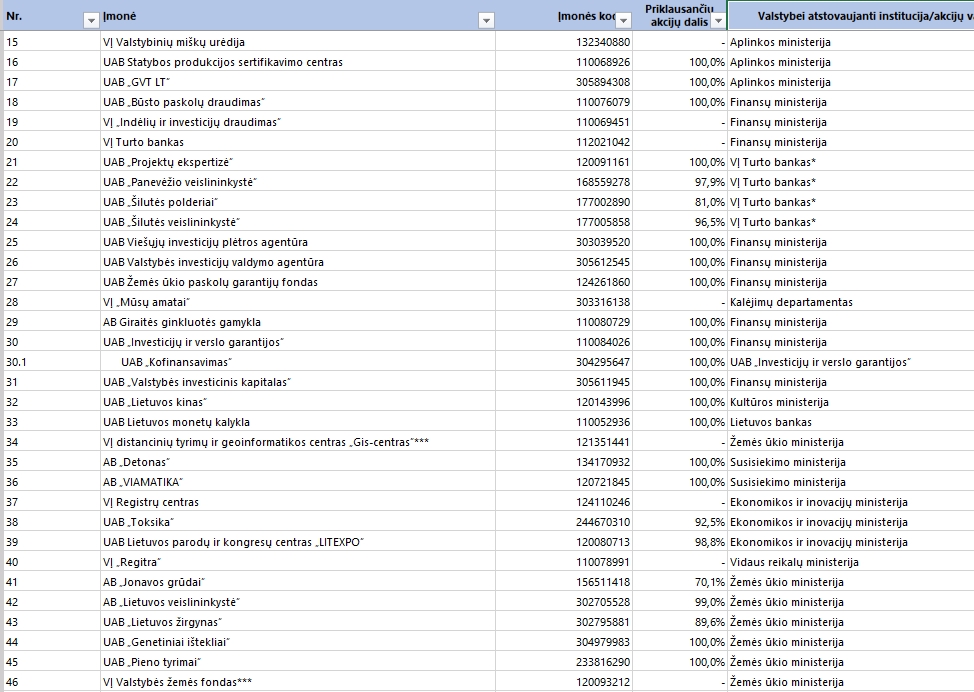Select the VĮ Turto bankas company cell

tap(143, 142)
